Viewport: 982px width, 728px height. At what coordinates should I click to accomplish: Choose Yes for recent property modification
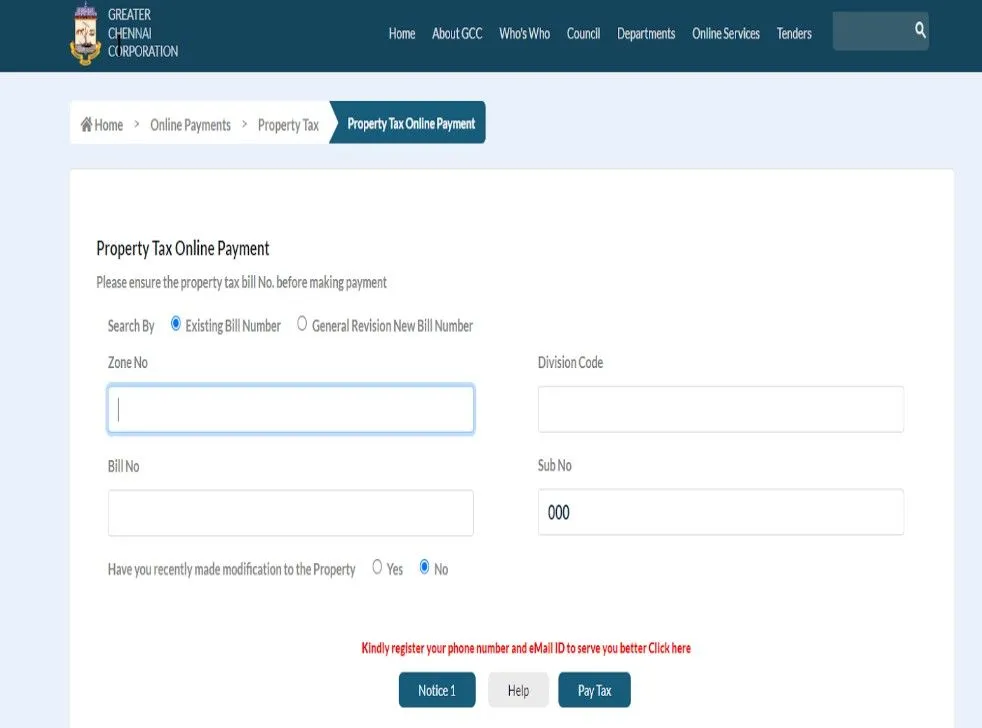pos(376,567)
